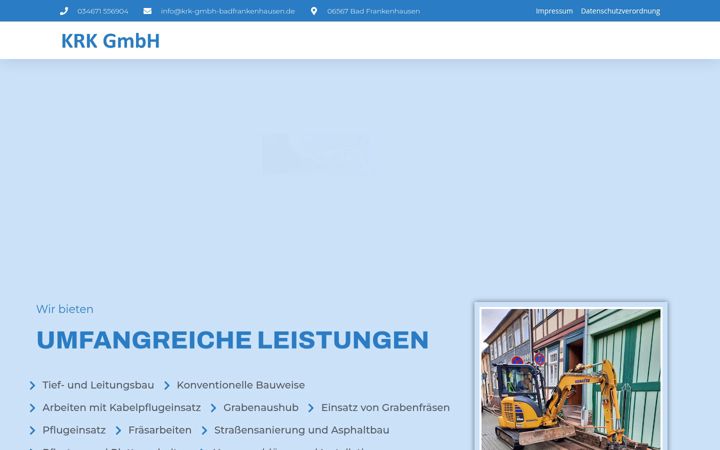Select the text Tief- und Leitungsbau
The width and height of the screenshot is (720, 450).
pos(98,385)
